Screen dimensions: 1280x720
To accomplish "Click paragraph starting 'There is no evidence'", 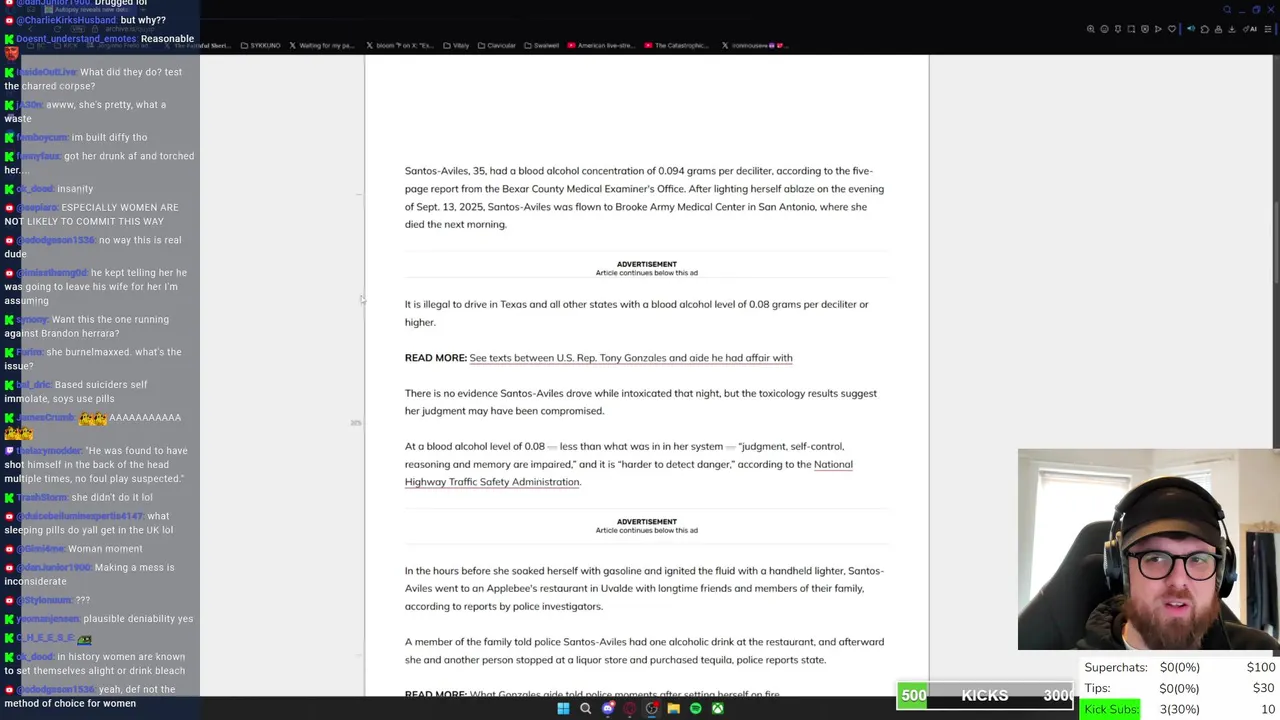I will click(641, 402).
